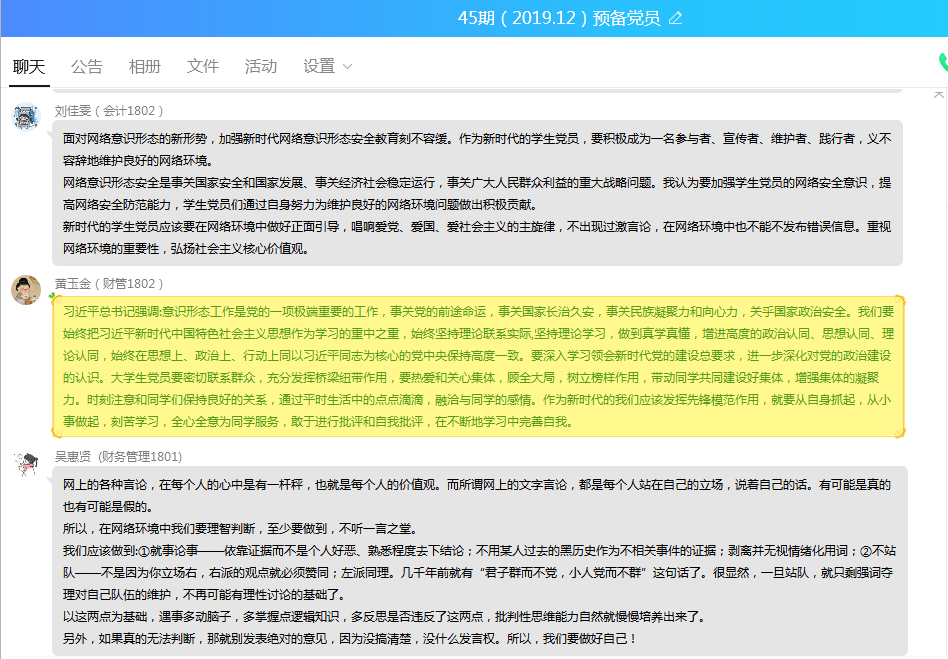
Task: Click 吴惠贤's avatar icon
Action: [26, 463]
